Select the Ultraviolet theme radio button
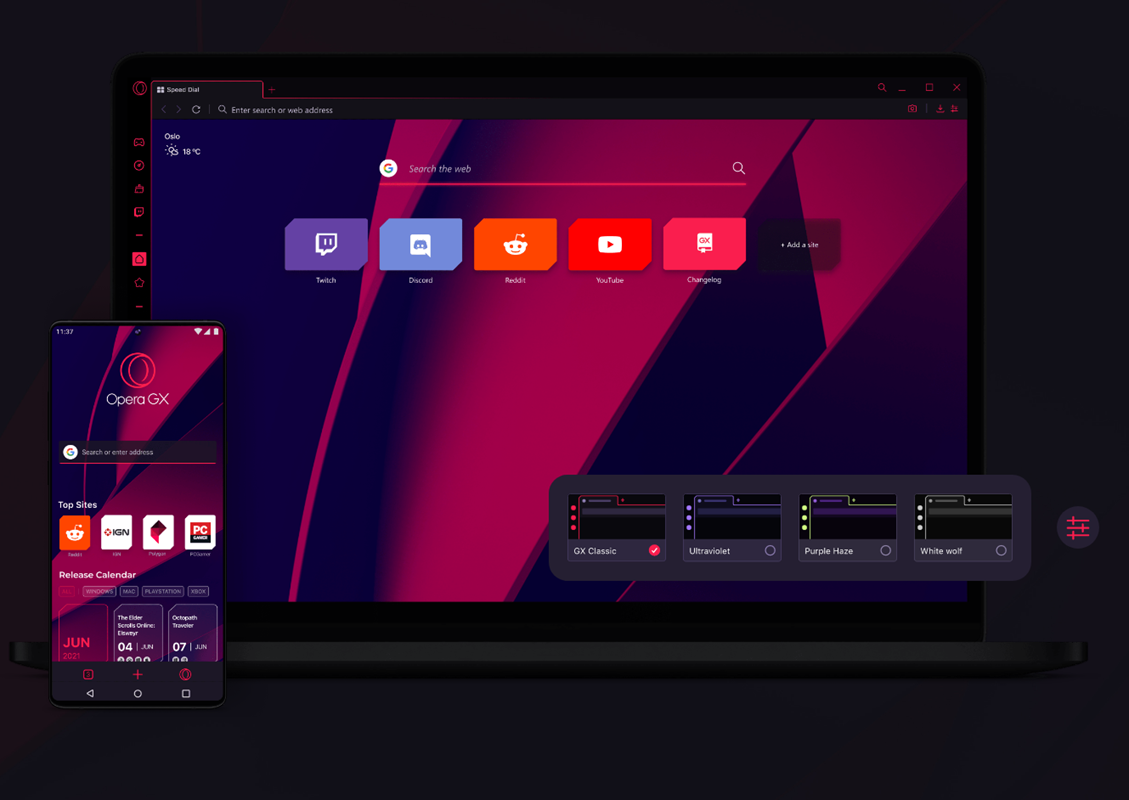 pos(770,550)
